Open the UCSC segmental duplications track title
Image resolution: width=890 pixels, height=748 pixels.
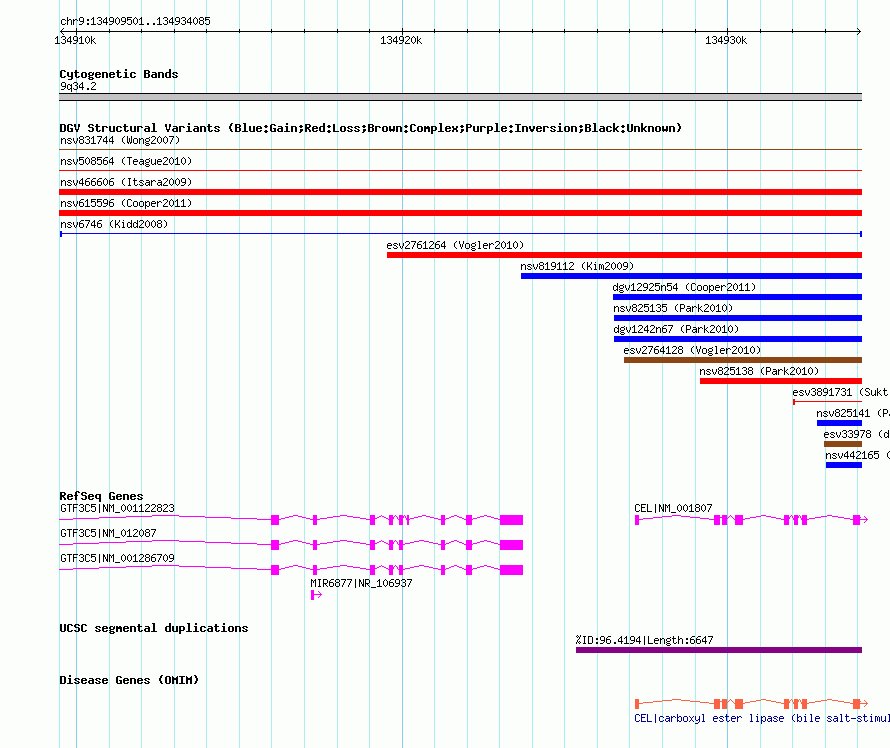click(154, 628)
